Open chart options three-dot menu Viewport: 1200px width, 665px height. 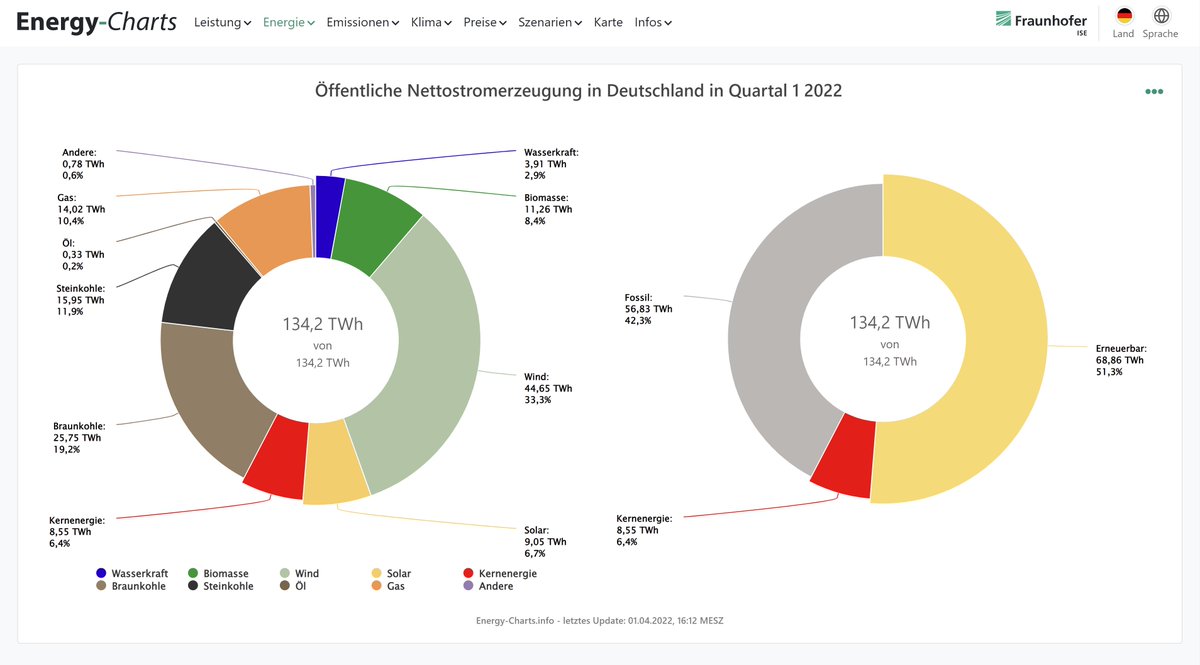1154,91
